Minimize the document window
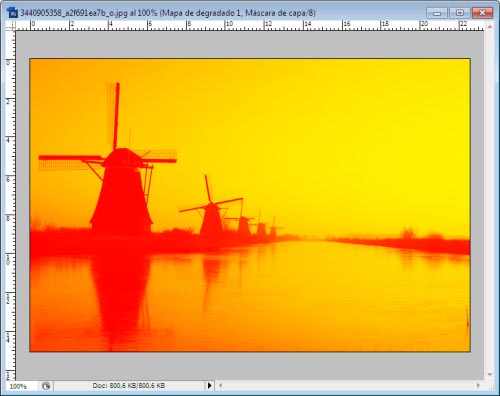500x396 pixels. point(437,13)
